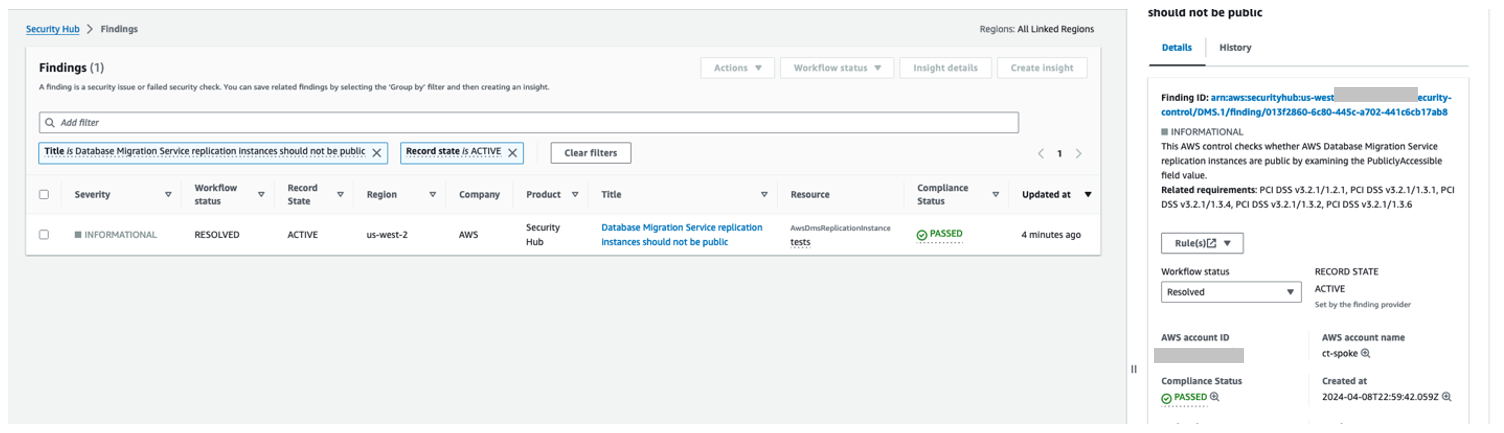Click inside the Add filter search field

click(x=530, y=122)
